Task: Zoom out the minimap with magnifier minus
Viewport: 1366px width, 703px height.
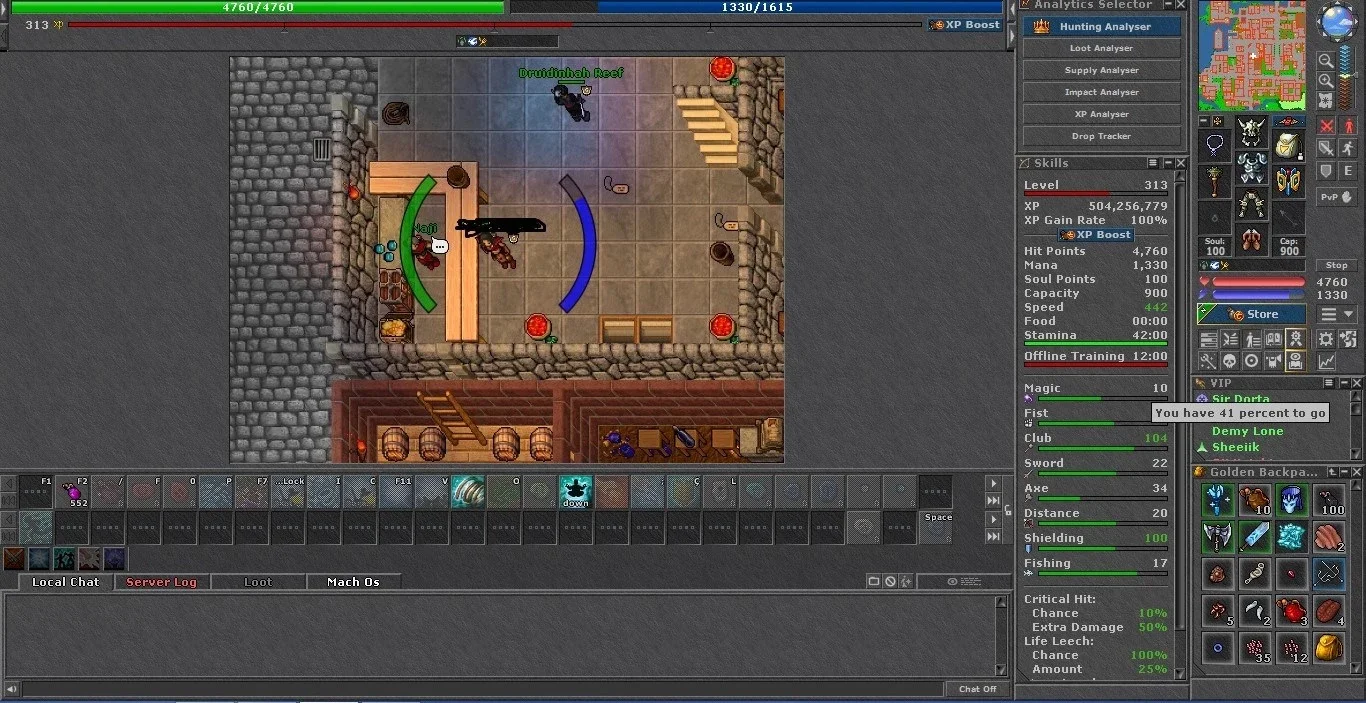Action: point(1326,60)
